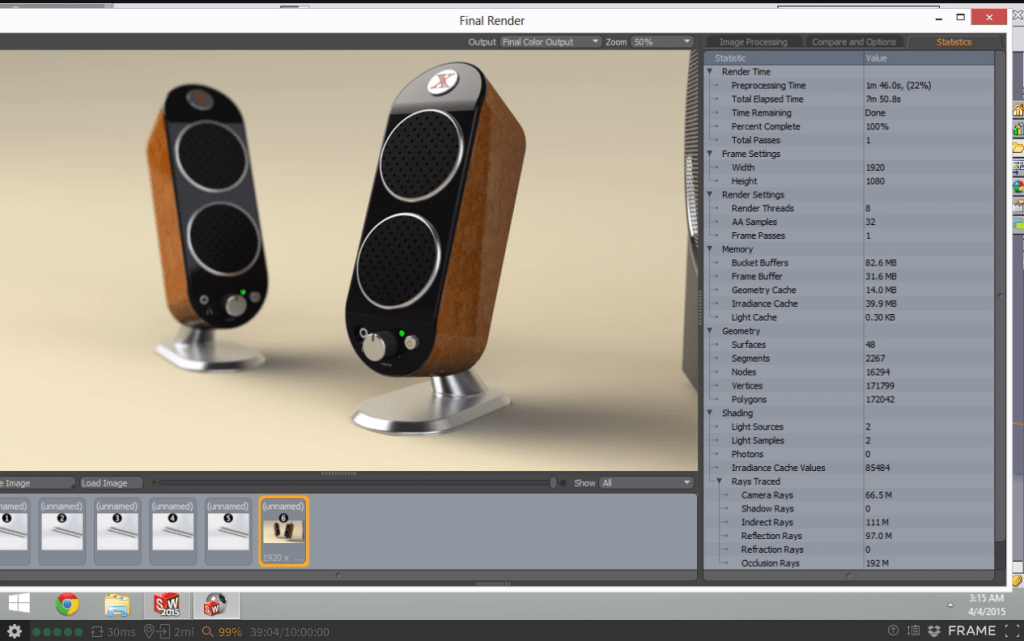
Task: Click the globe icon on the right sidebar
Action: coord(1016,183)
